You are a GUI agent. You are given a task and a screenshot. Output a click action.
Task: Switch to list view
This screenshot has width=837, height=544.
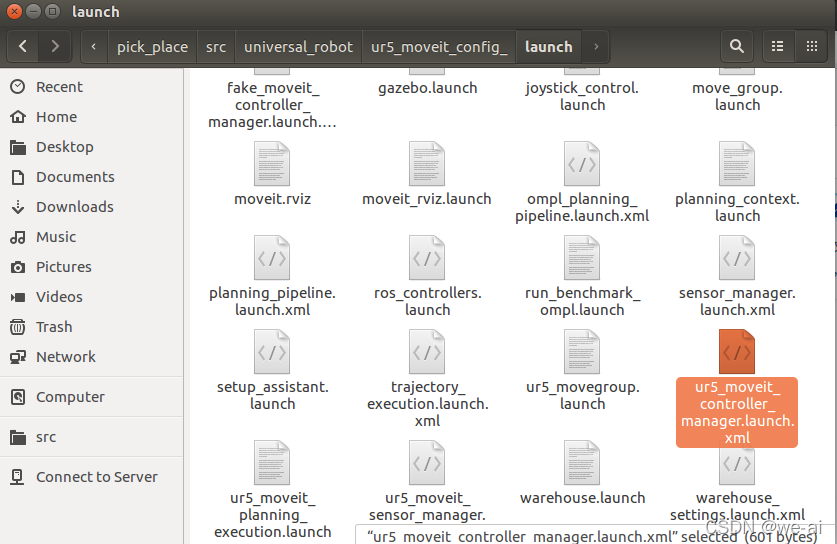tap(777, 46)
